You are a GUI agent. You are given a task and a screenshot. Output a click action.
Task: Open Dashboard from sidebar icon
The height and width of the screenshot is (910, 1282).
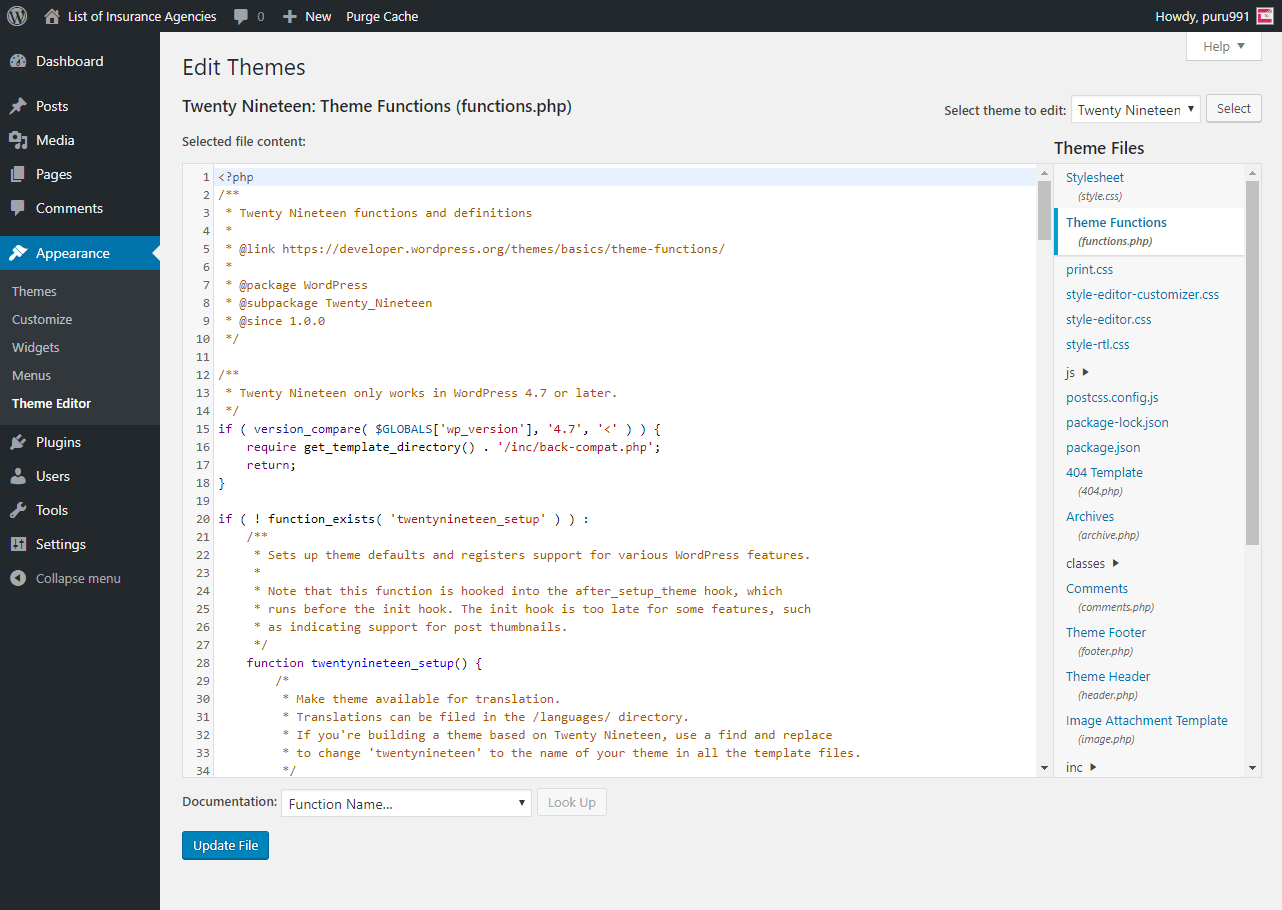coord(18,61)
